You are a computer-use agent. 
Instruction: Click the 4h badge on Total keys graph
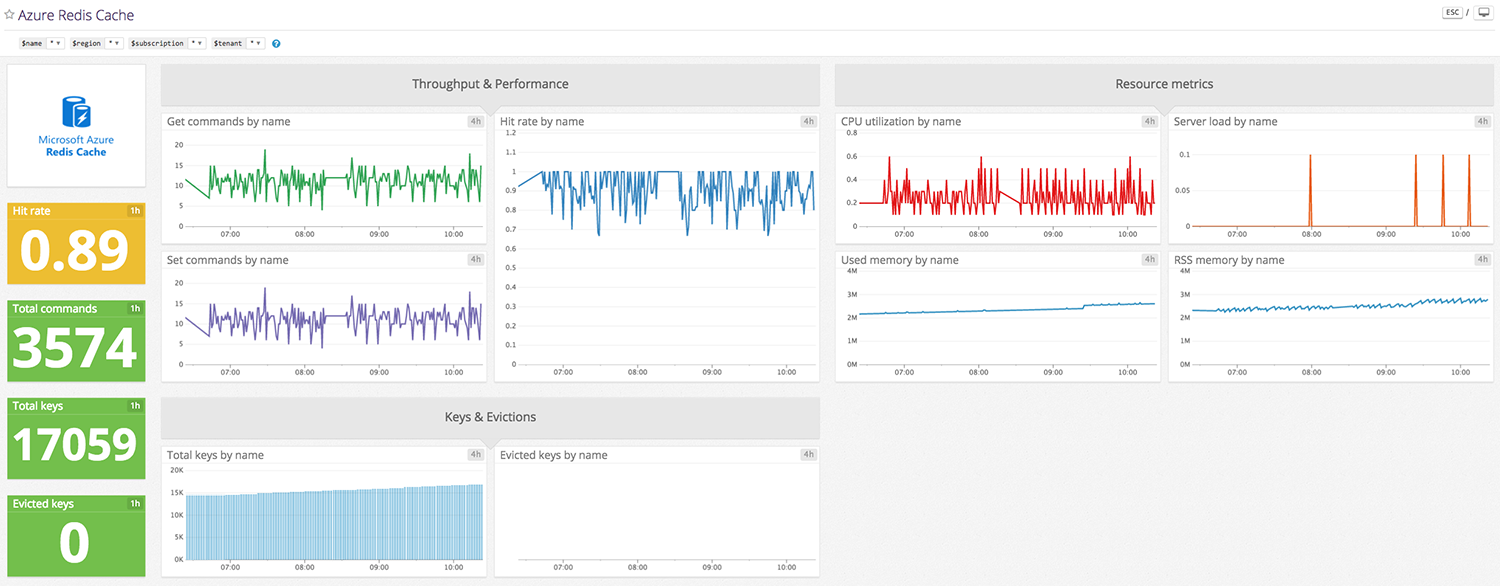click(x=475, y=454)
